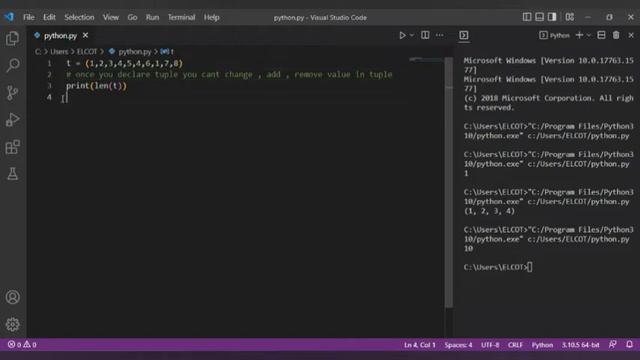Image resolution: width=640 pixels, height=360 pixels.
Task: Open the Edit menu
Action: pos(49,17)
